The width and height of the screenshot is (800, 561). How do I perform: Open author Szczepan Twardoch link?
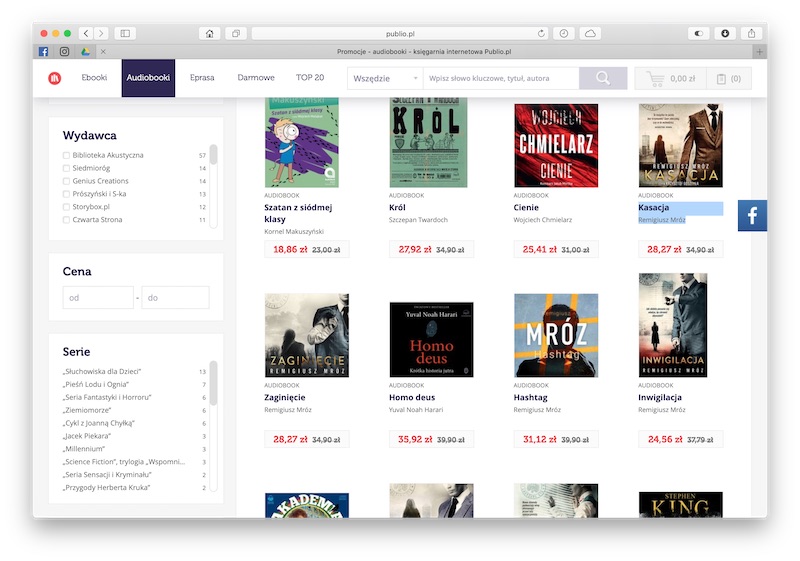418,220
